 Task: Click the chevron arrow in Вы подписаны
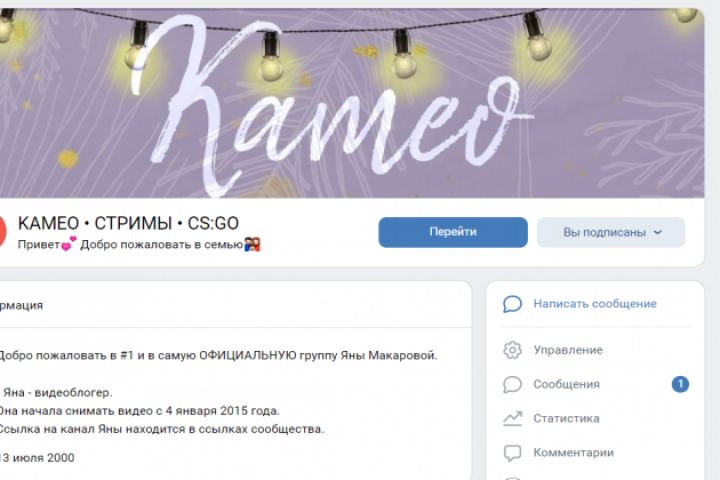click(658, 232)
